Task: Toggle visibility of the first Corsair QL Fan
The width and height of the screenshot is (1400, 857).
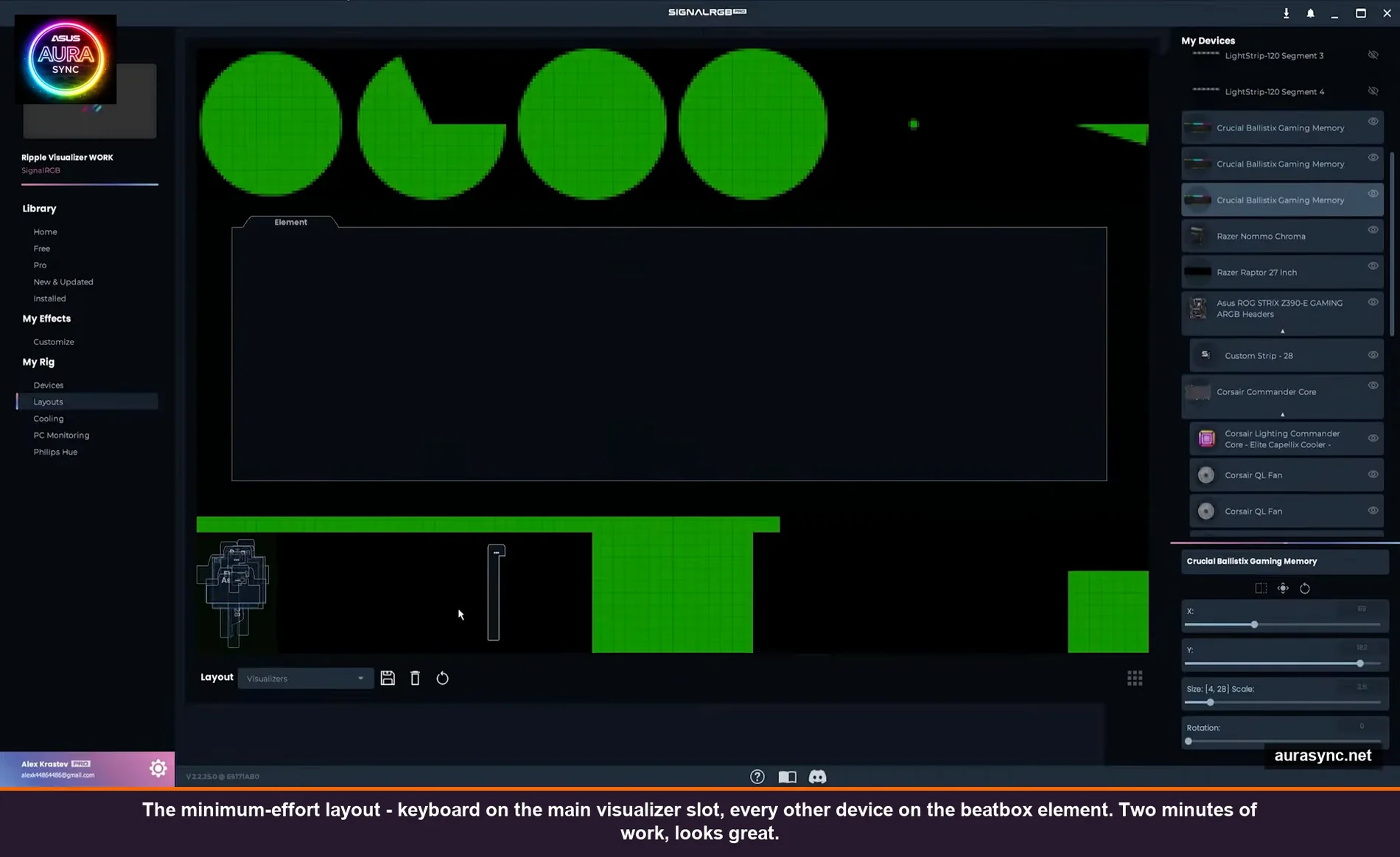Action: (x=1373, y=475)
